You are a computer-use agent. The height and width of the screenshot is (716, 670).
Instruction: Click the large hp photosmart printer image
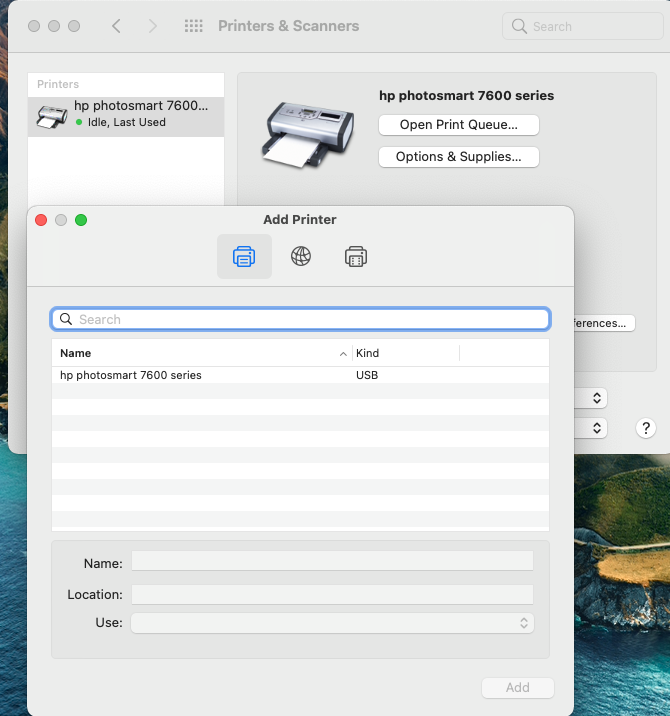pos(308,134)
